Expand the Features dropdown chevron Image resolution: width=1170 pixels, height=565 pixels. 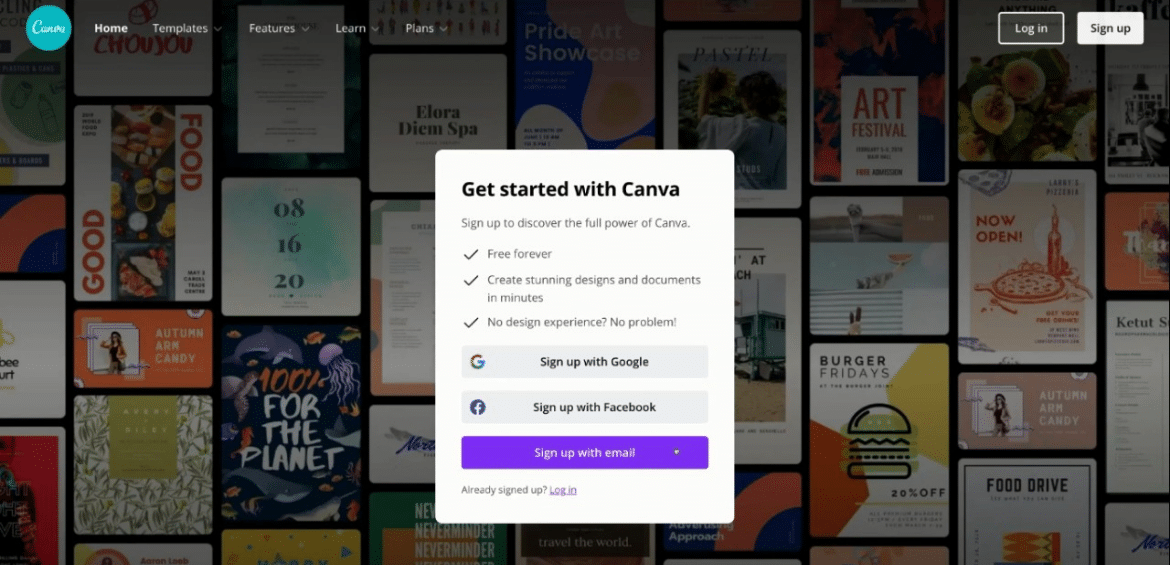pyautogui.click(x=305, y=29)
